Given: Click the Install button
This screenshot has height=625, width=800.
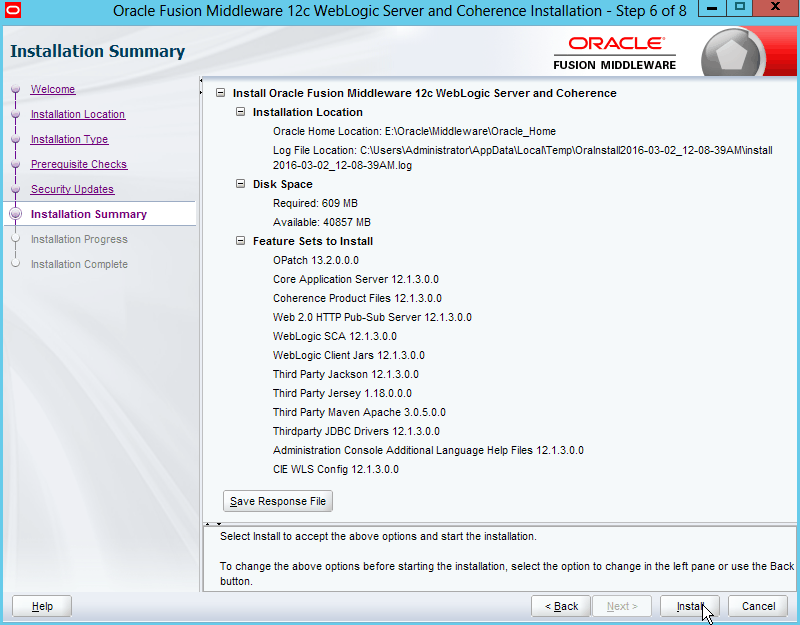Looking at the screenshot, I should 691,606.
